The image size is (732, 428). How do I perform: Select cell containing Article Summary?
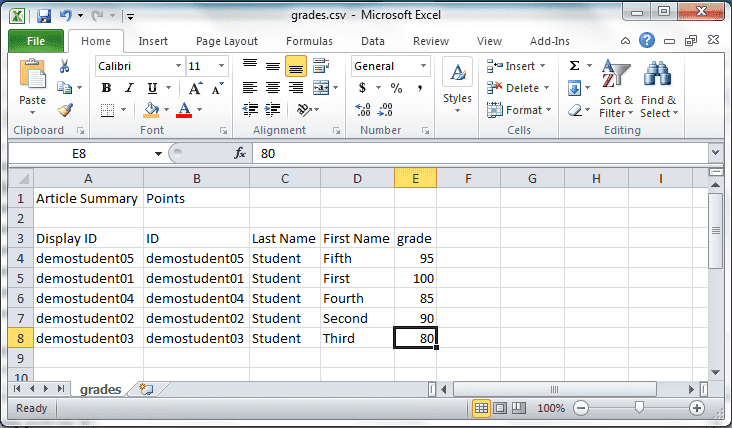(x=88, y=198)
